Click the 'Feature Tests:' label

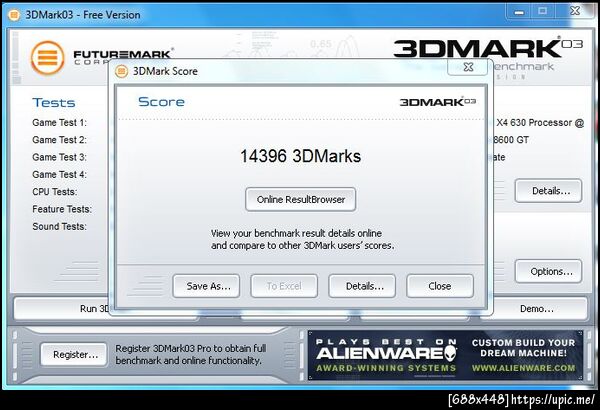coord(62,209)
